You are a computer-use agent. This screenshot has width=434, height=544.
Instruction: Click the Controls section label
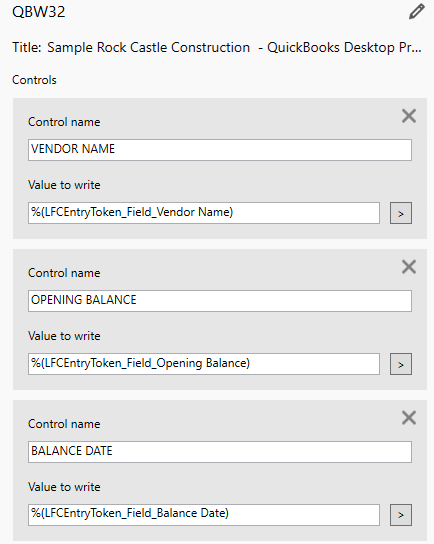click(34, 80)
